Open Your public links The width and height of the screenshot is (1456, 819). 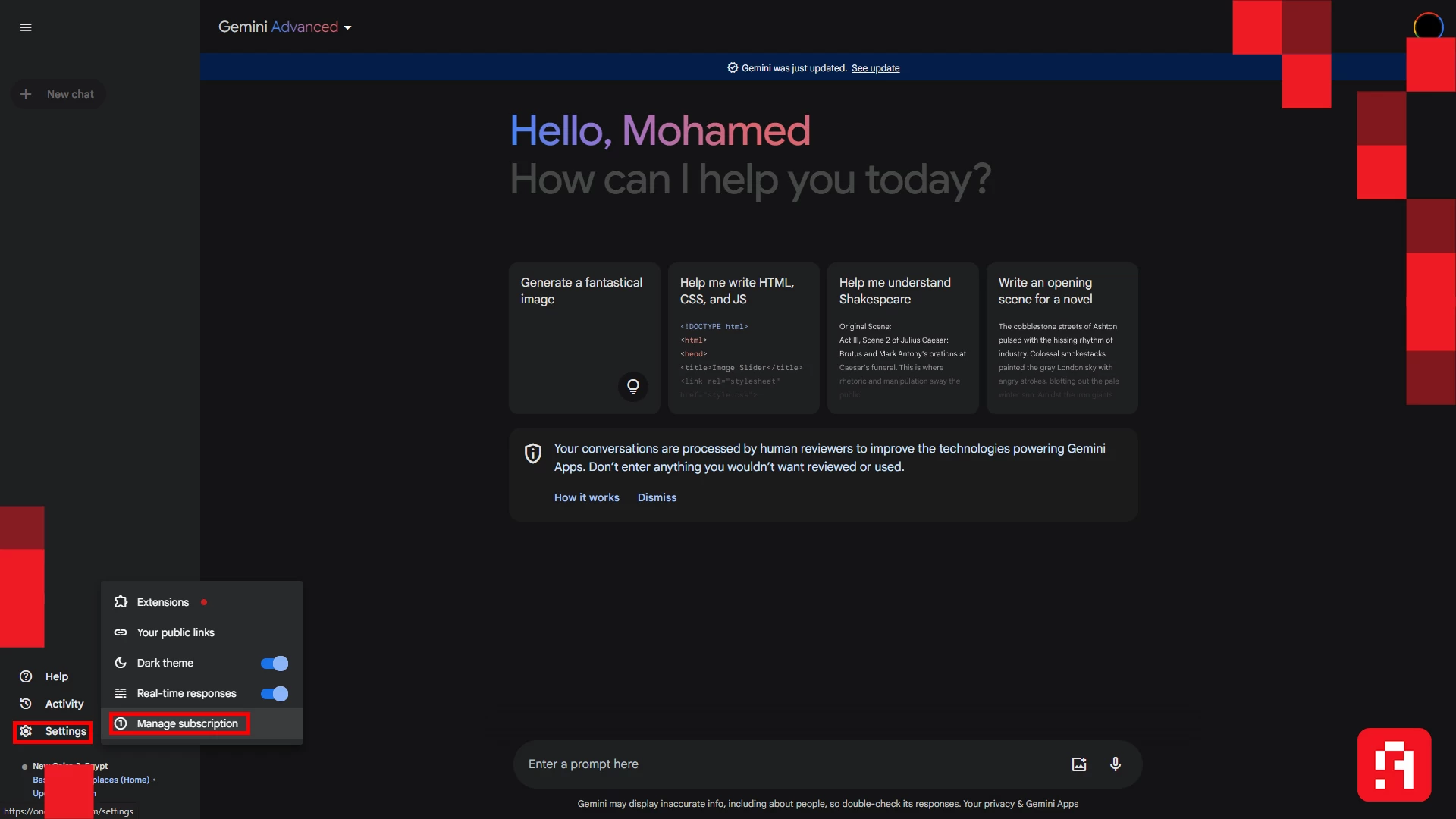pos(202,632)
